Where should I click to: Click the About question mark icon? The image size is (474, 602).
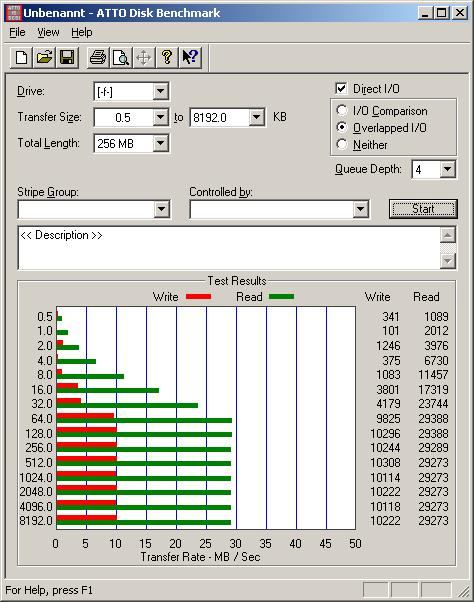[x=167, y=58]
